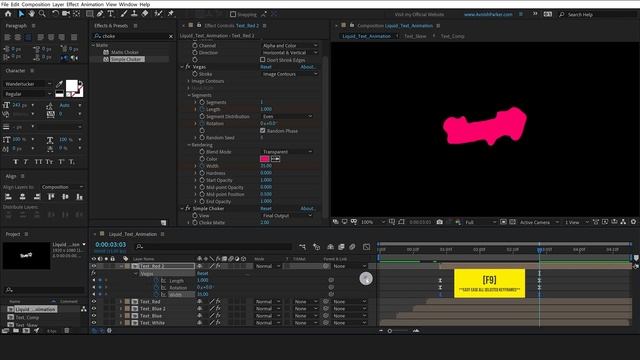640x360 pixels.
Task: Select the Zoom magnifier tool
Action: point(42,14)
